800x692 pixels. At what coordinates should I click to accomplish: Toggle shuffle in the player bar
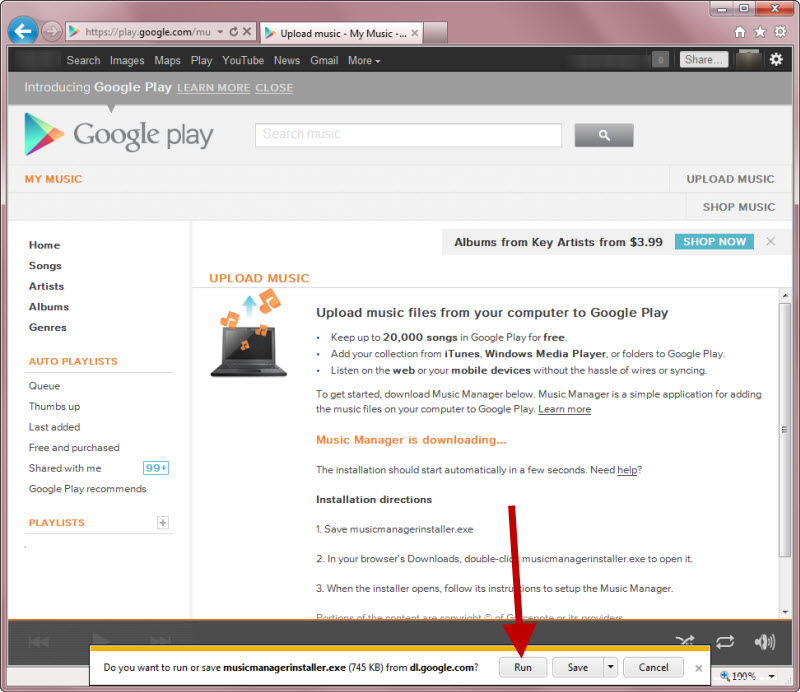(685, 641)
